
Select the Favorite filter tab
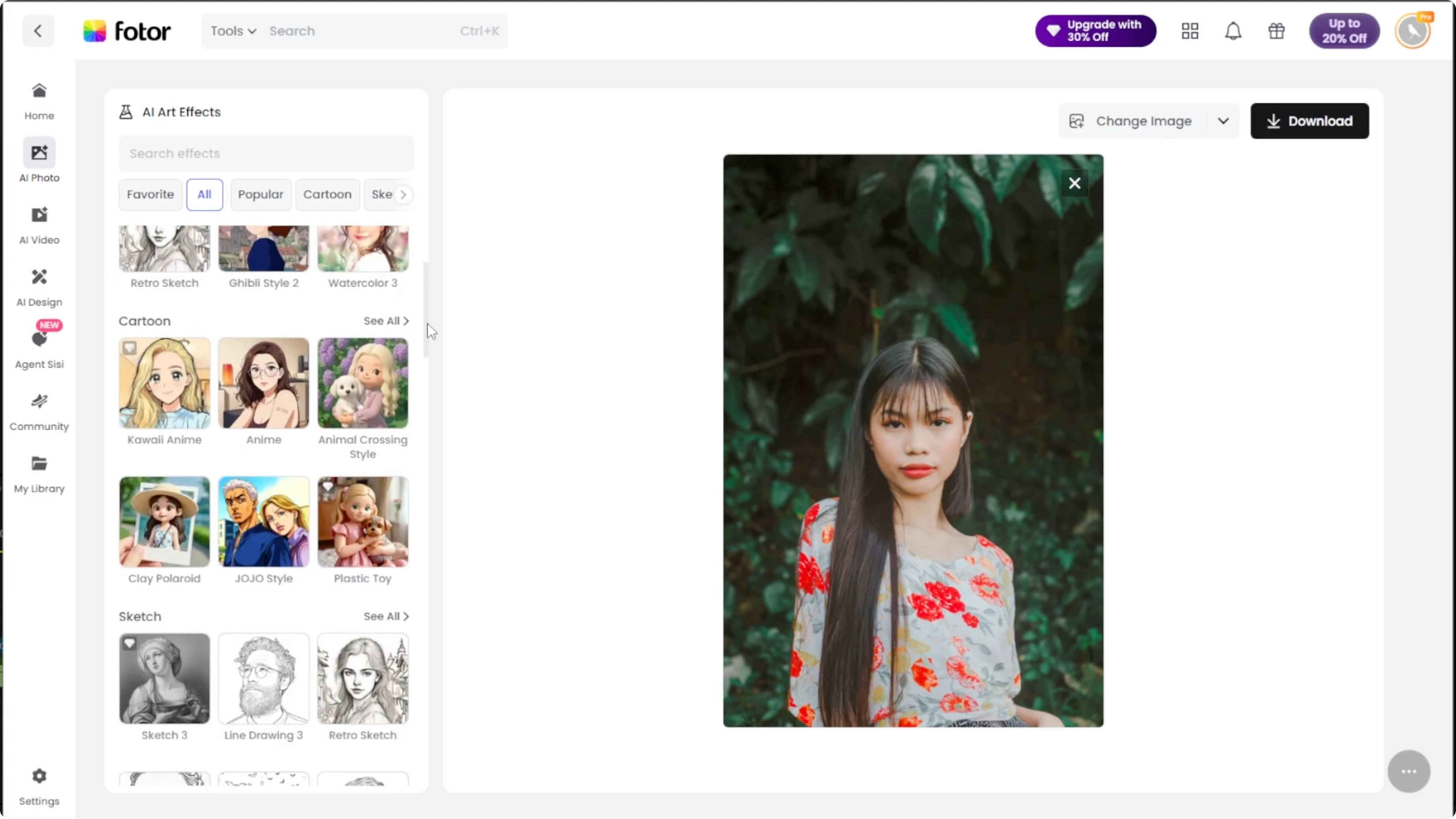150,194
